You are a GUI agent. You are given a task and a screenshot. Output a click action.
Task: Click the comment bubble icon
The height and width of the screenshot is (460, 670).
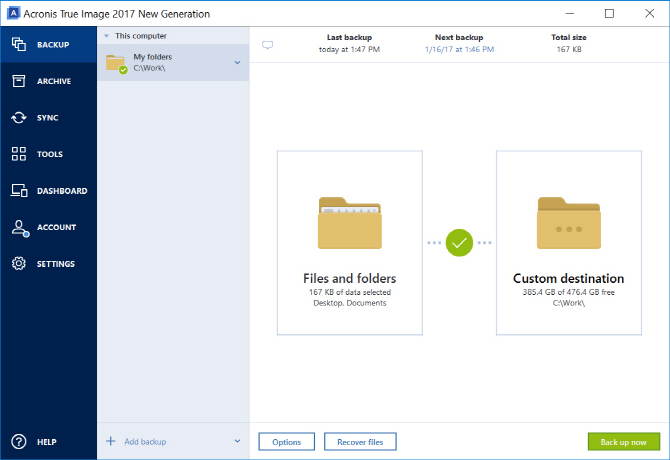pyautogui.click(x=267, y=45)
